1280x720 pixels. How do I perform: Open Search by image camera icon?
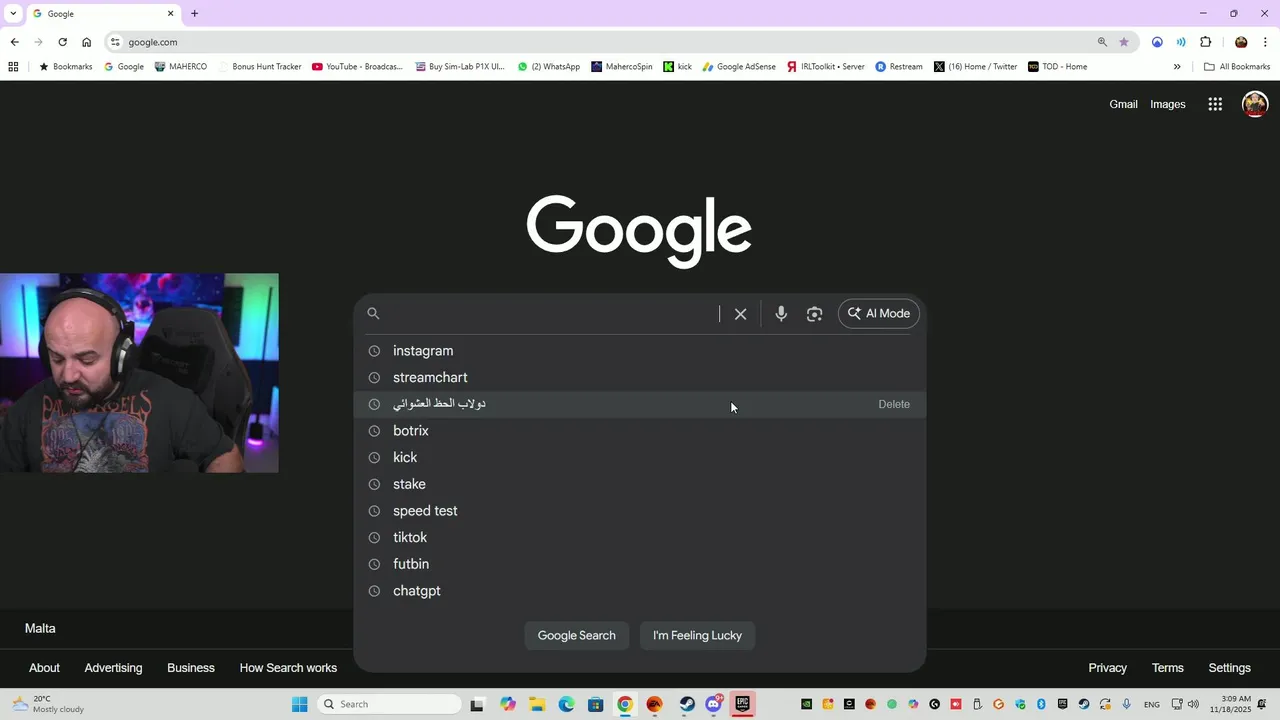coord(814,314)
